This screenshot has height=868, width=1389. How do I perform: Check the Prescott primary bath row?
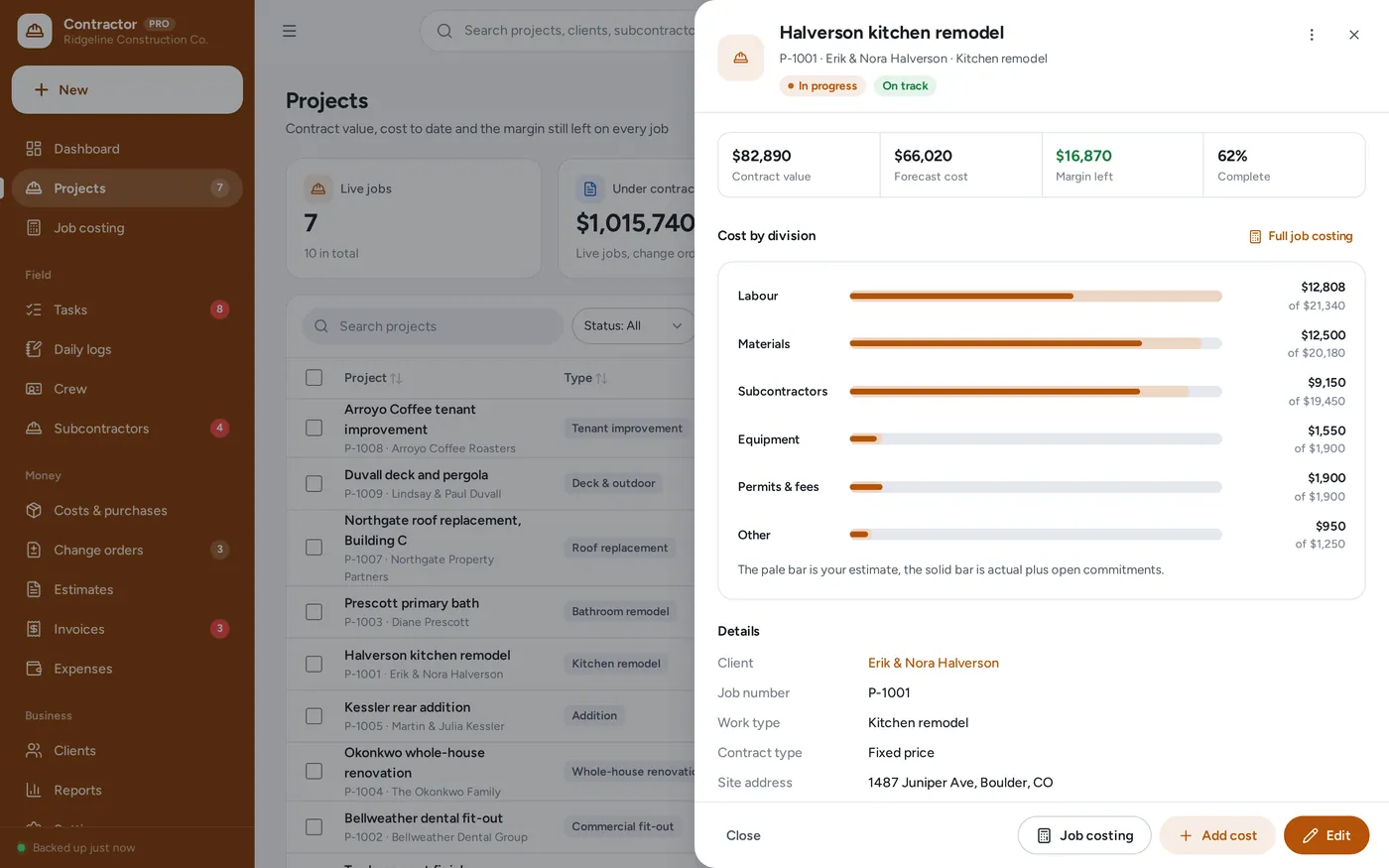(x=315, y=612)
